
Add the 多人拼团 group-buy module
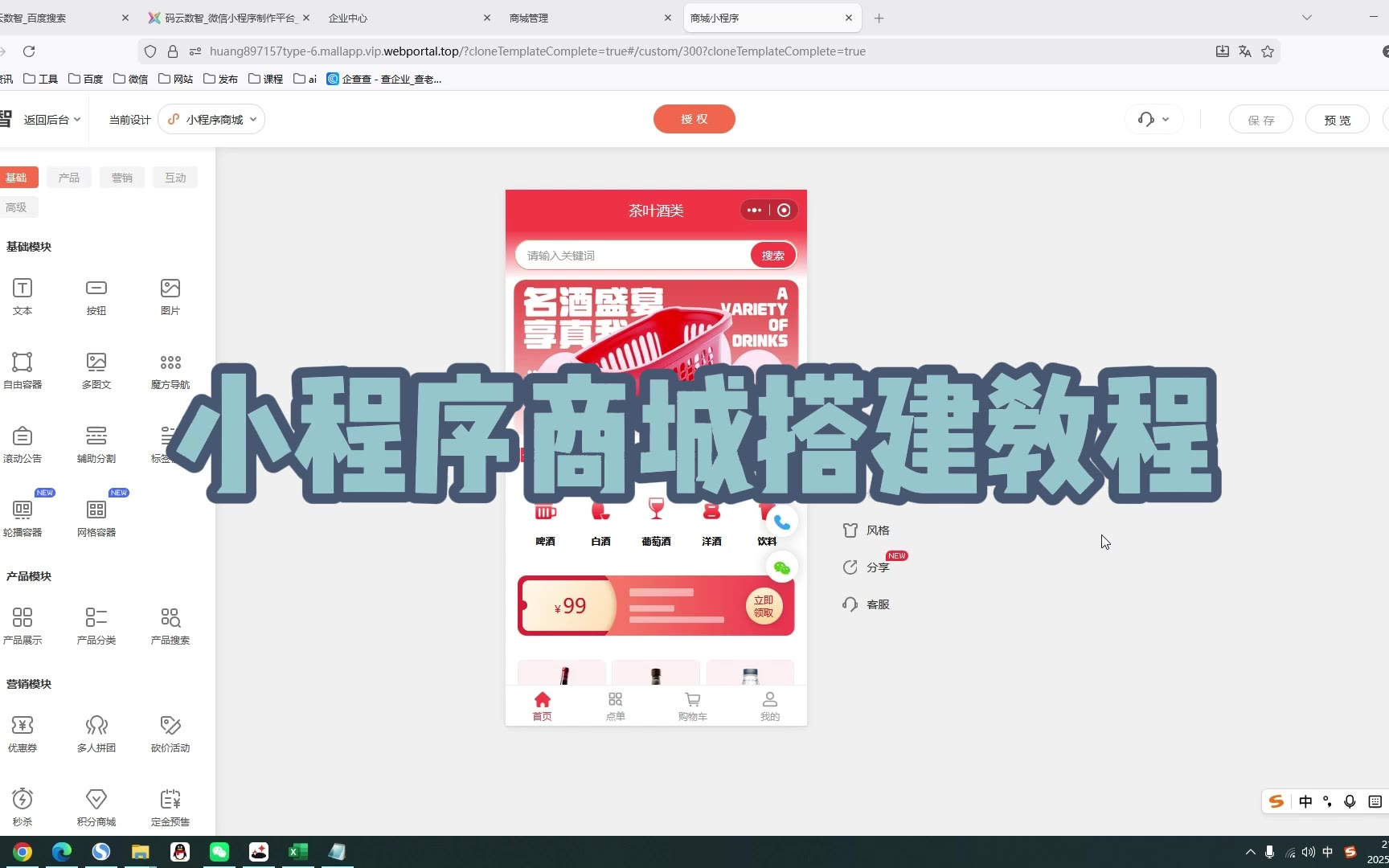(x=96, y=734)
